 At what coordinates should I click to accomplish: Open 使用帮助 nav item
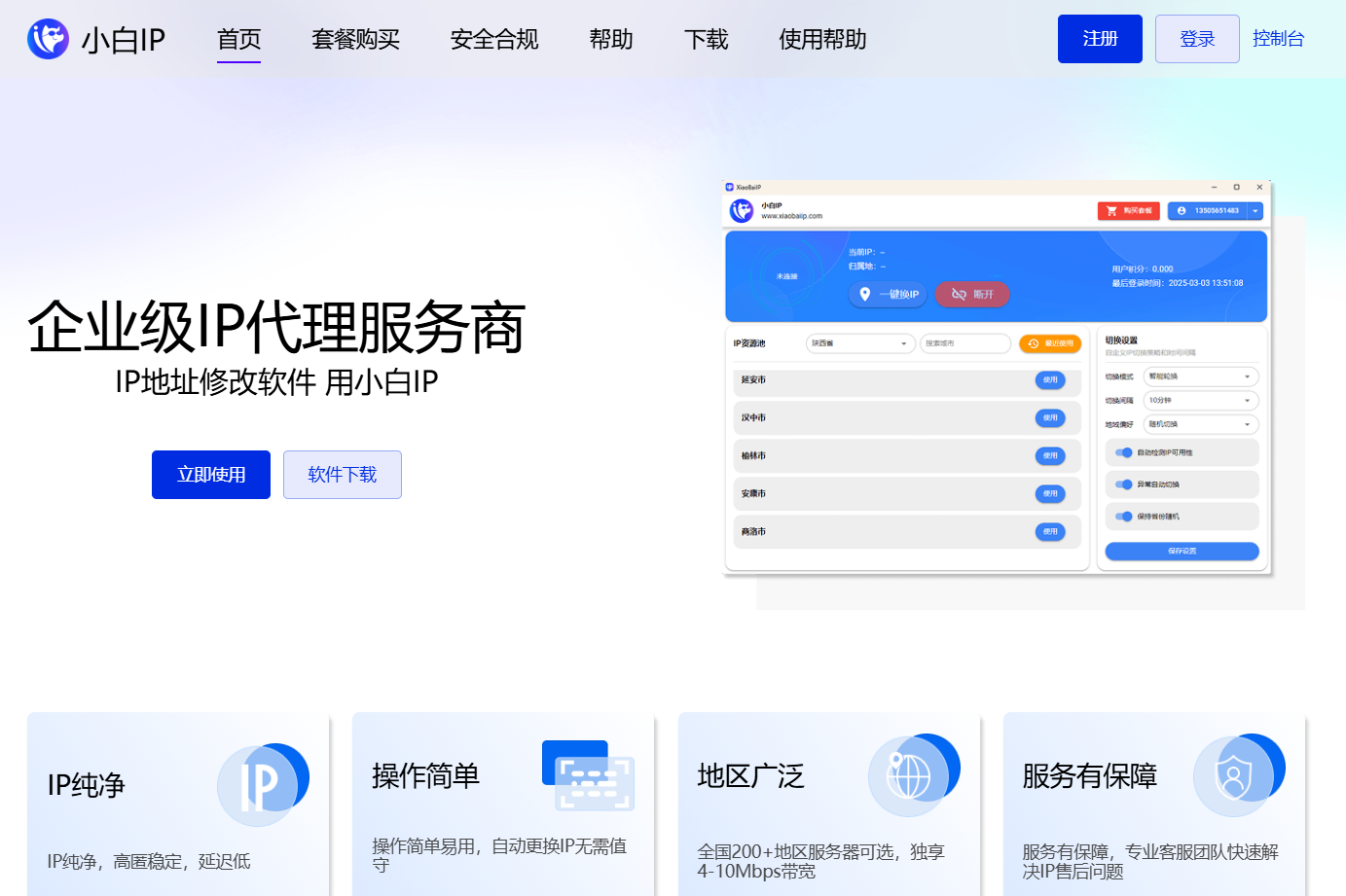coord(823,39)
